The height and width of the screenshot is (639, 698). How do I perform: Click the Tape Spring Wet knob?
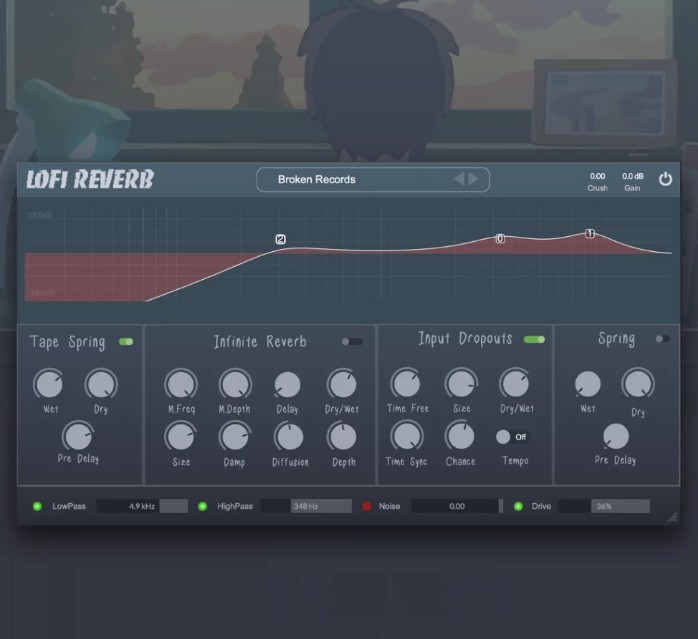(49, 384)
